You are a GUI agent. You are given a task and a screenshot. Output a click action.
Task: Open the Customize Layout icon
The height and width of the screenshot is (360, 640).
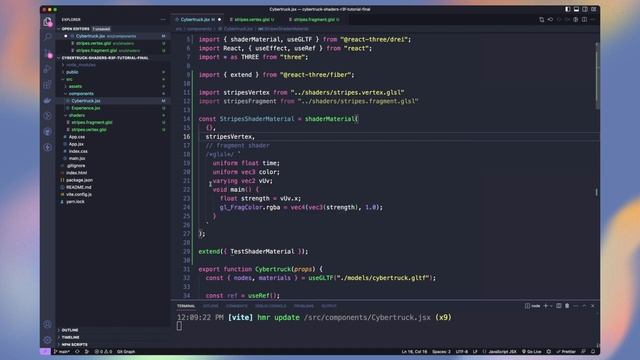[x=593, y=9]
